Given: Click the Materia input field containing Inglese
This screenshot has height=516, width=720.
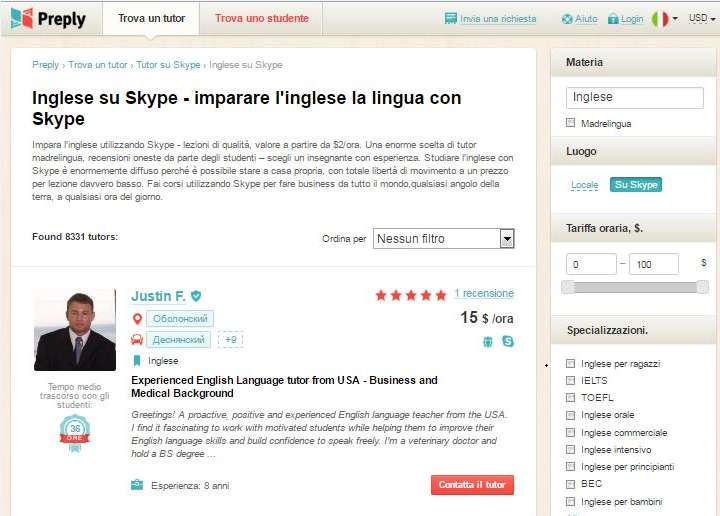Looking at the screenshot, I should 634,98.
